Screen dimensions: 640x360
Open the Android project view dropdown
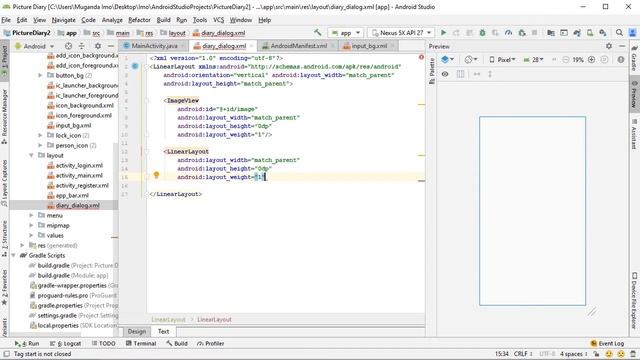(x=35, y=46)
